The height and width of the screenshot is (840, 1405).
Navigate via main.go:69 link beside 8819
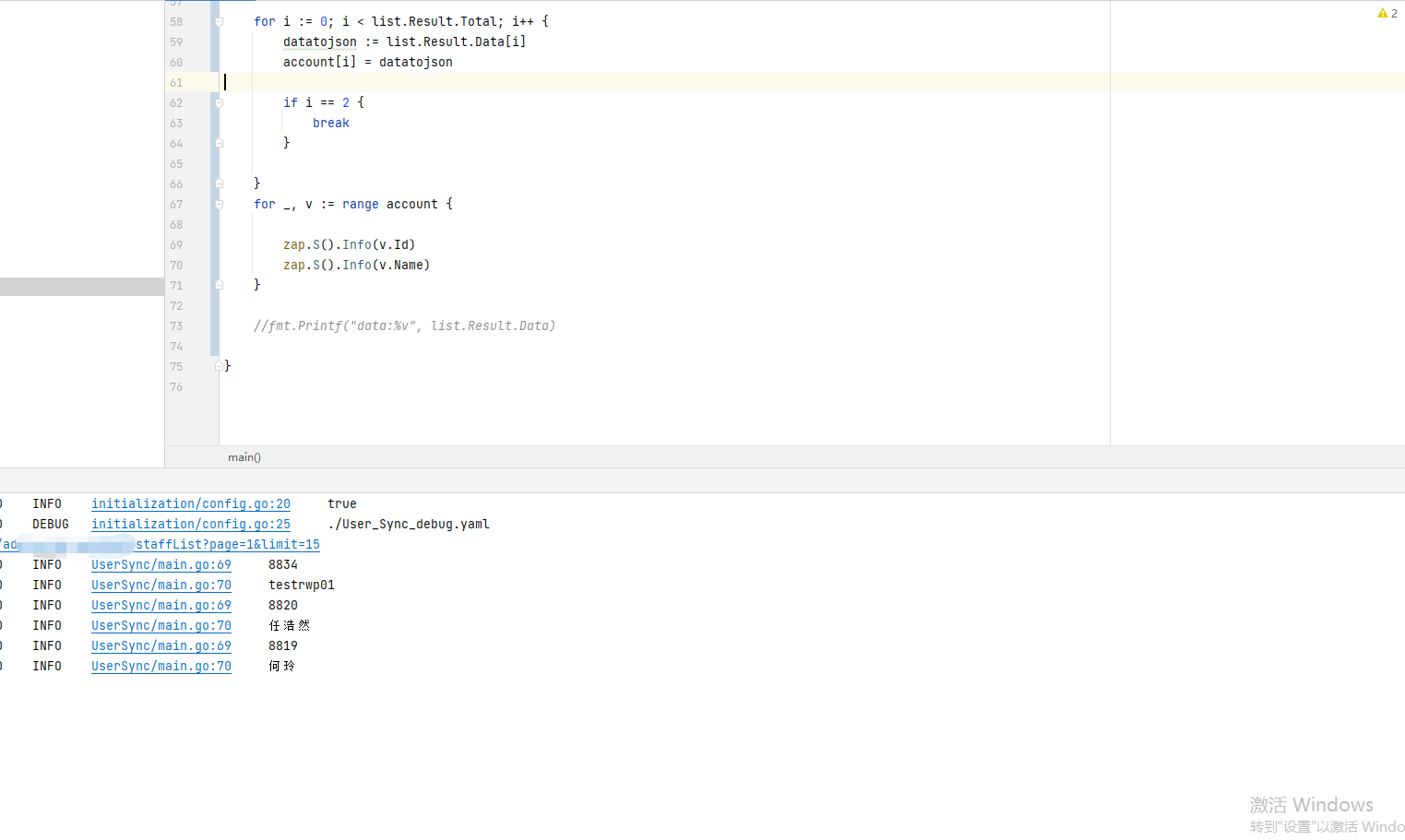(x=161, y=645)
